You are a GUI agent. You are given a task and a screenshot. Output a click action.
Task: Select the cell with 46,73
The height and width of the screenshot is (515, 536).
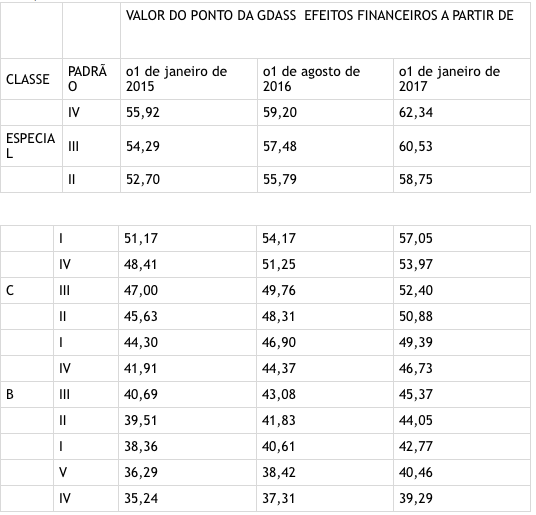pos(462,368)
